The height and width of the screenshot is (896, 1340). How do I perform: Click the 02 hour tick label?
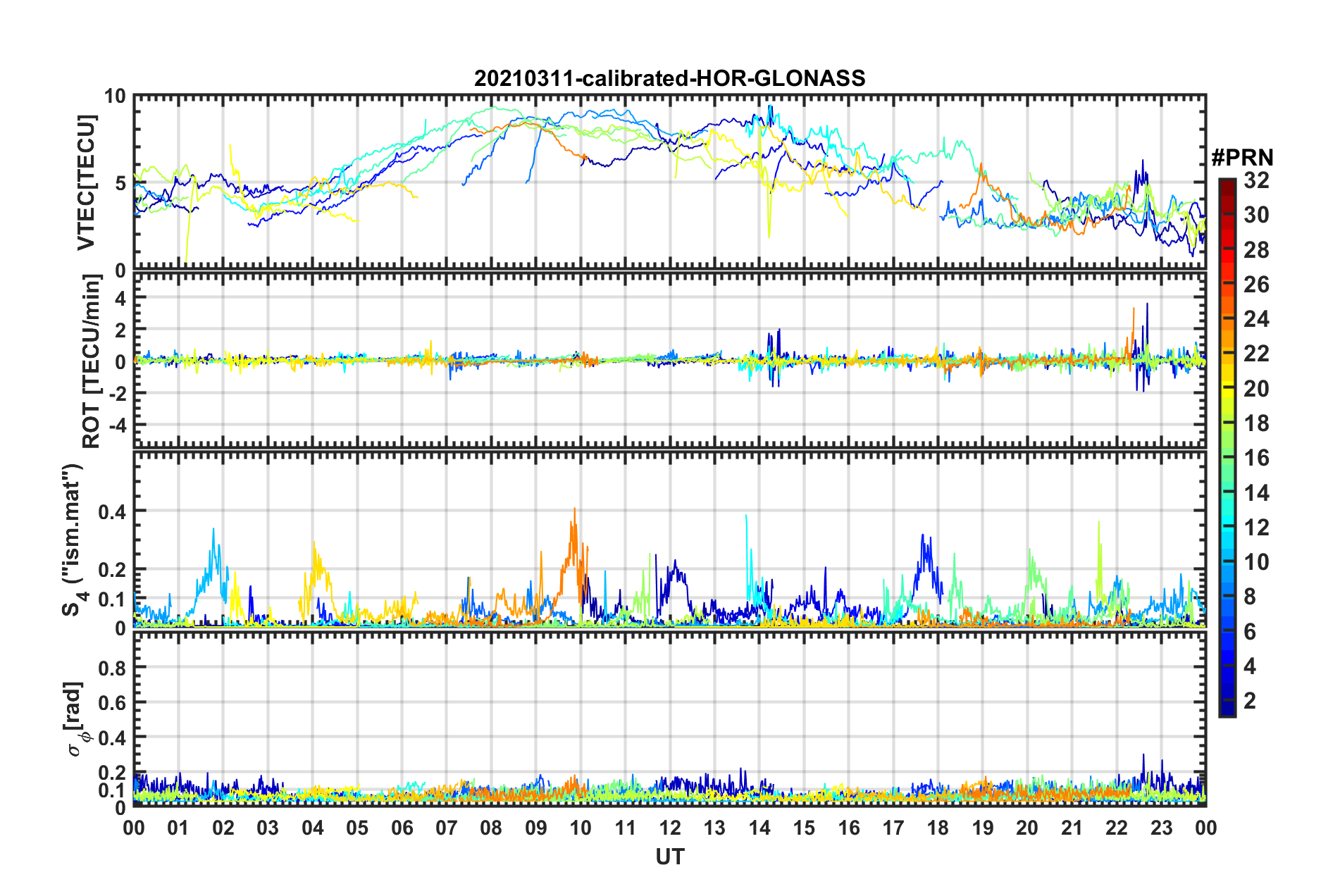pyautogui.click(x=223, y=828)
